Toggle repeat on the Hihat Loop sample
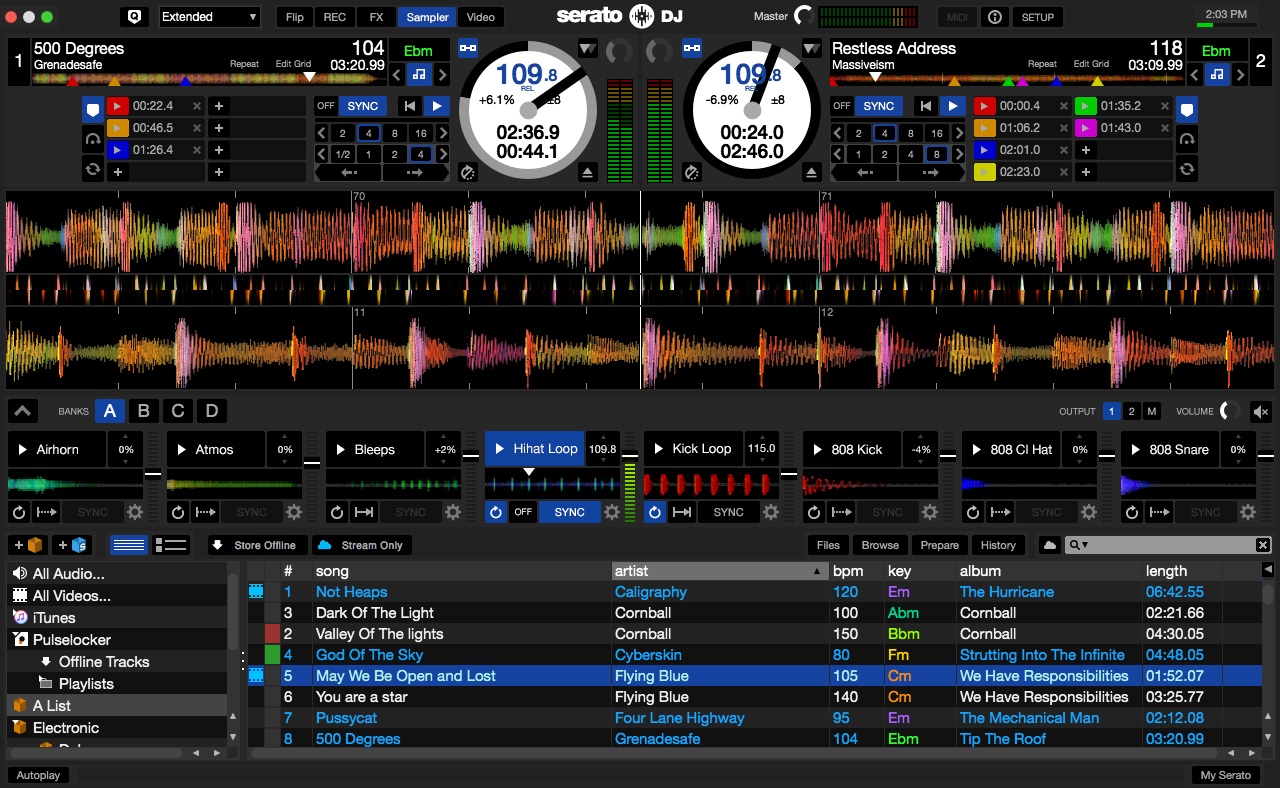The width and height of the screenshot is (1280, 788). coord(496,512)
